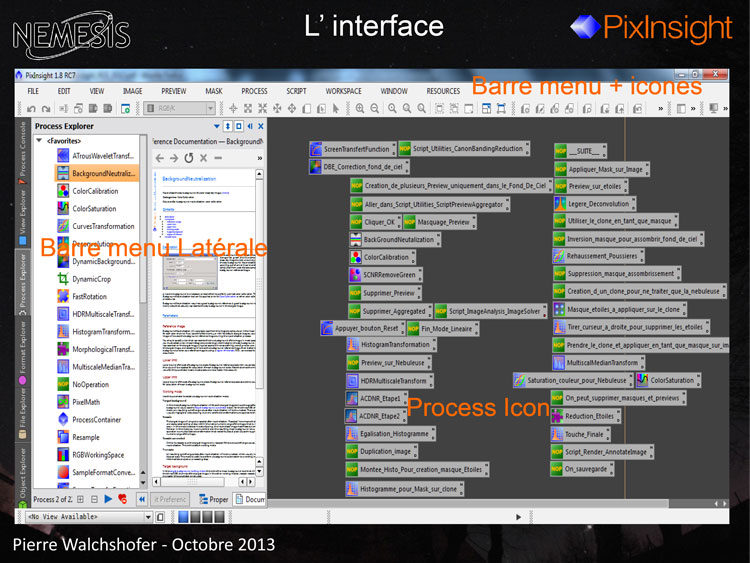Image resolution: width=750 pixels, height=563 pixels.
Task: Select DynamicCrop process
Action: point(84,279)
